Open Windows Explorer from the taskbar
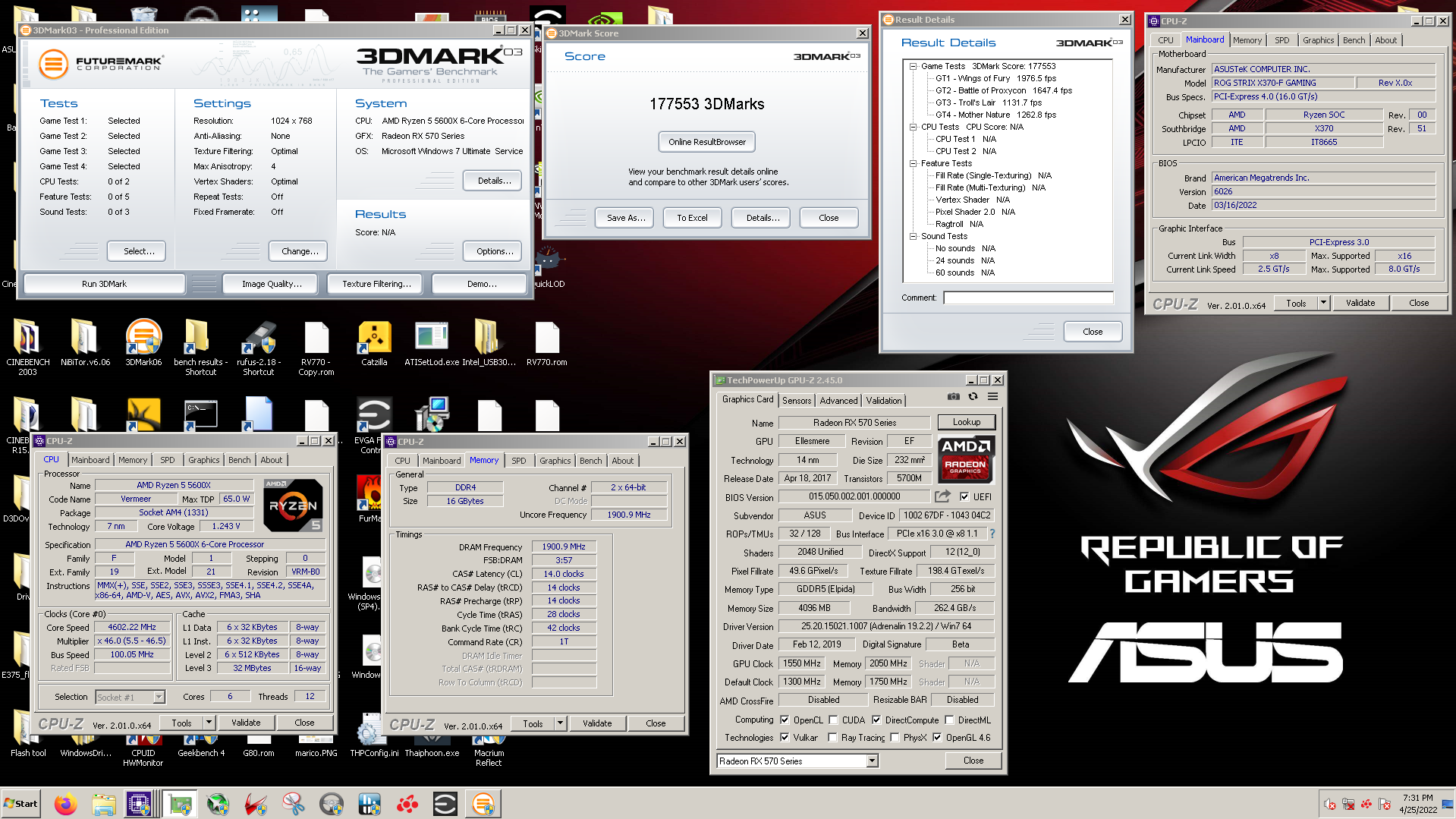Image resolution: width=1456 pixels, height=819 pixels. (x=103, y=804)
